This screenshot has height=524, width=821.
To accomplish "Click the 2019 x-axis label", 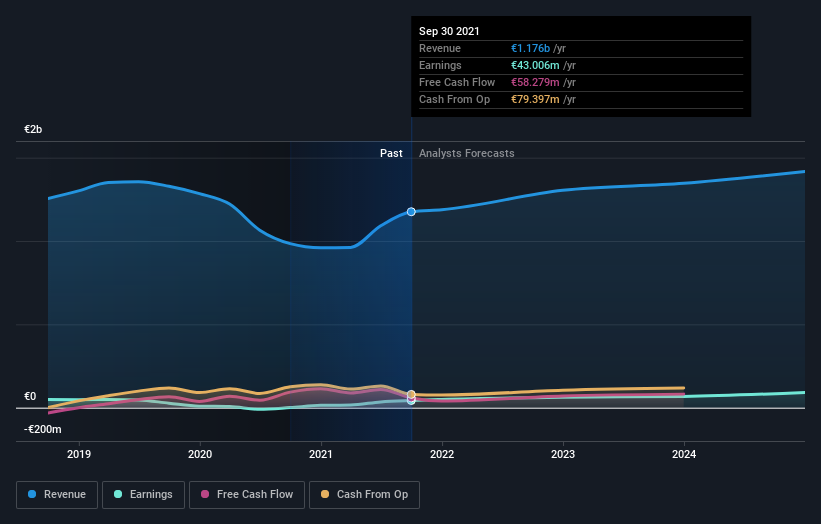I will pyautogui.click(x=79, y=454).
